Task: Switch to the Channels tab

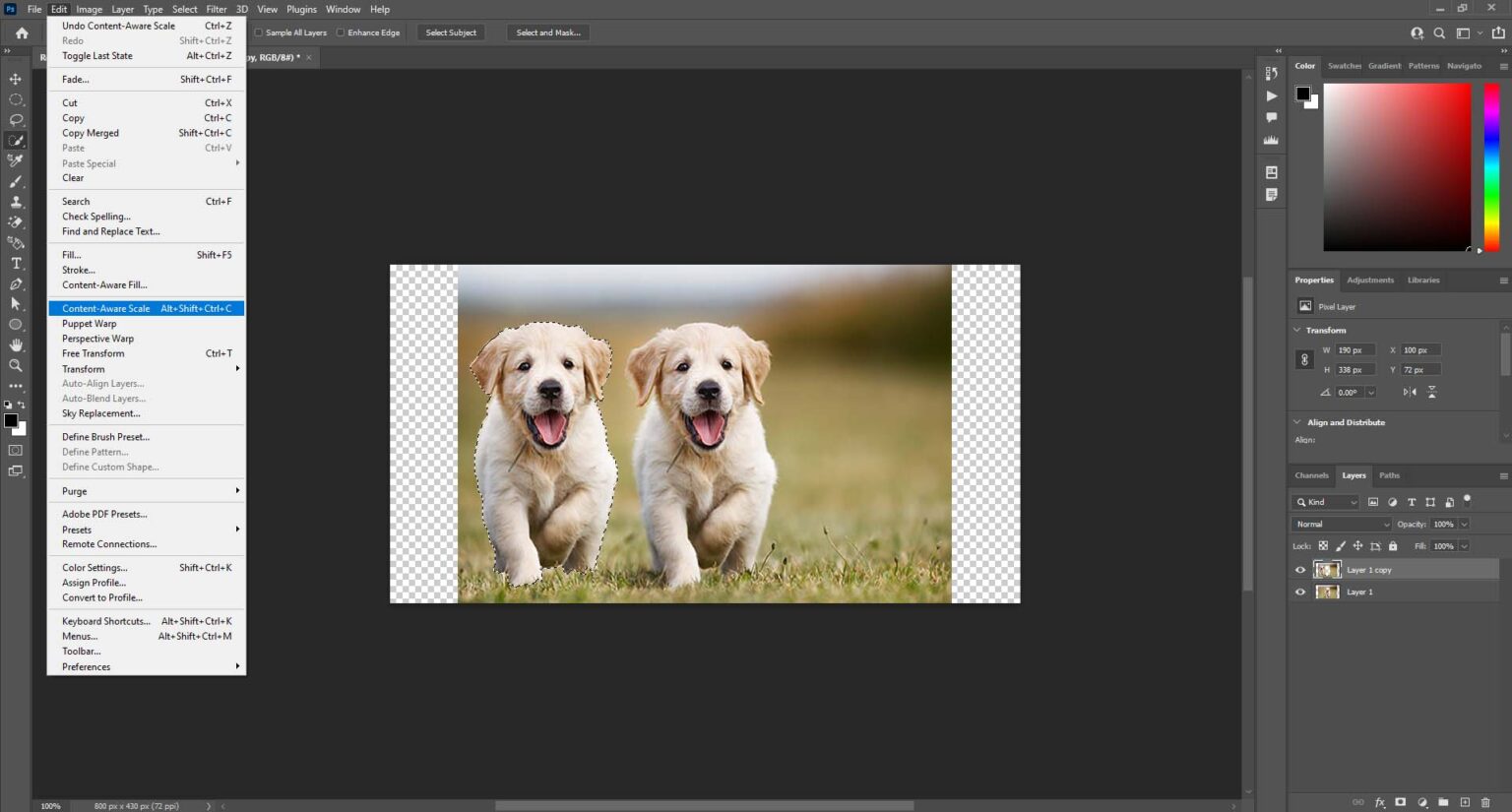Action: [x=1311, y=475]
